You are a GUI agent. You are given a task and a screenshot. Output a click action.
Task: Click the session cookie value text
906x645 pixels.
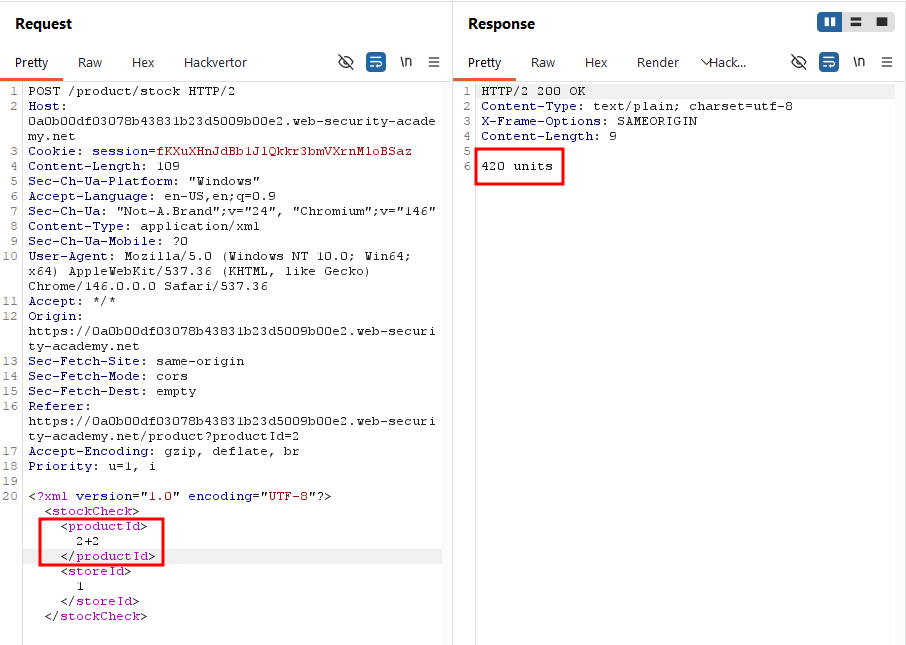point(284,151)
